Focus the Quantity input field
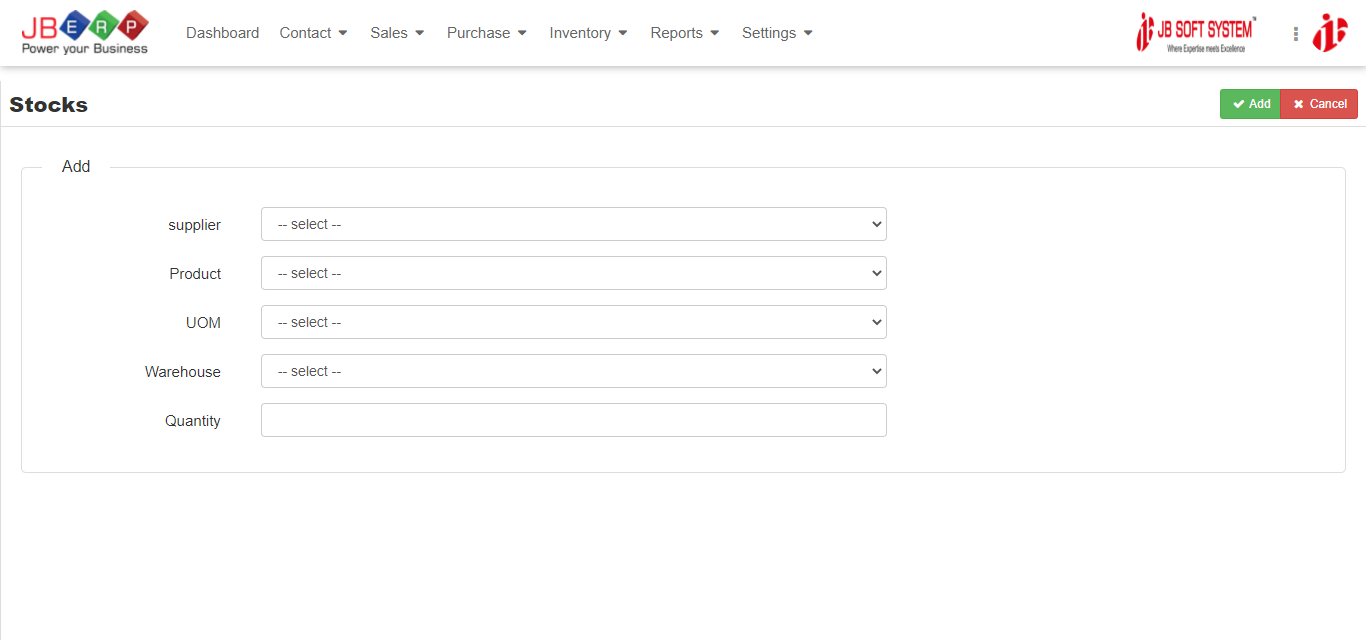 [x=574, y=420]
